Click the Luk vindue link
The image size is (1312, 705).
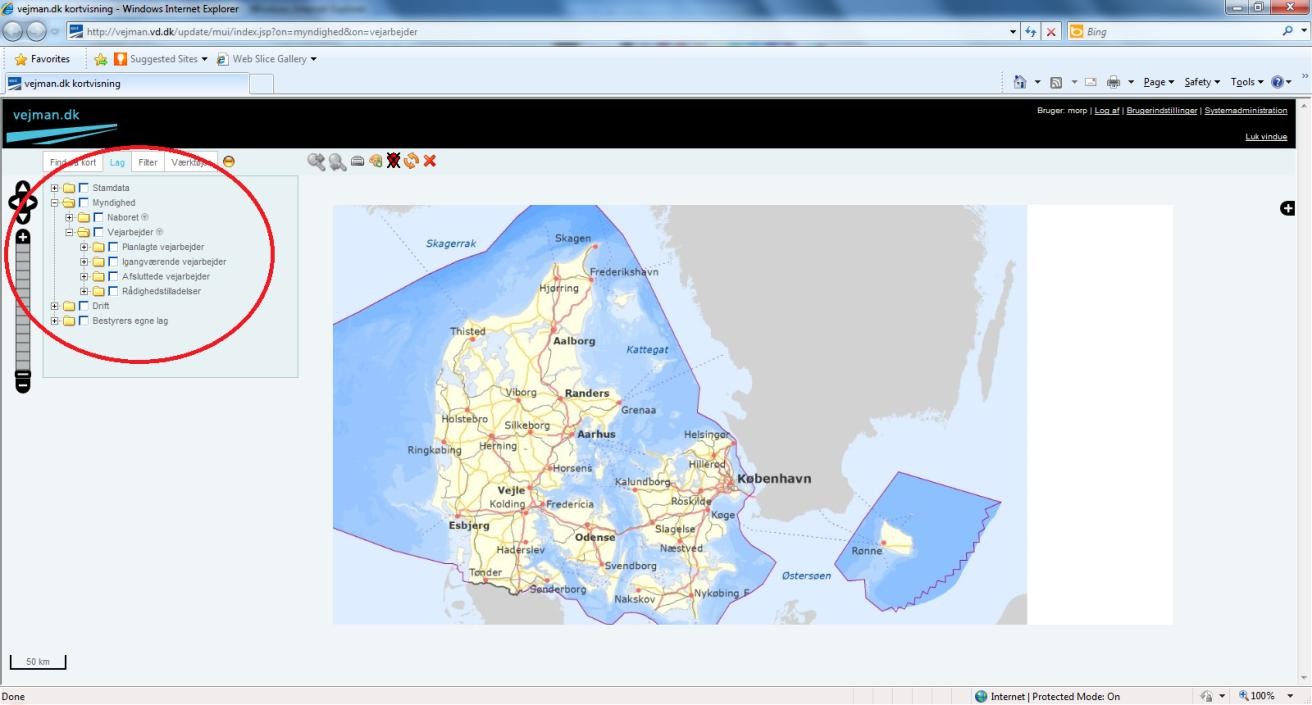pos(1266,137)
